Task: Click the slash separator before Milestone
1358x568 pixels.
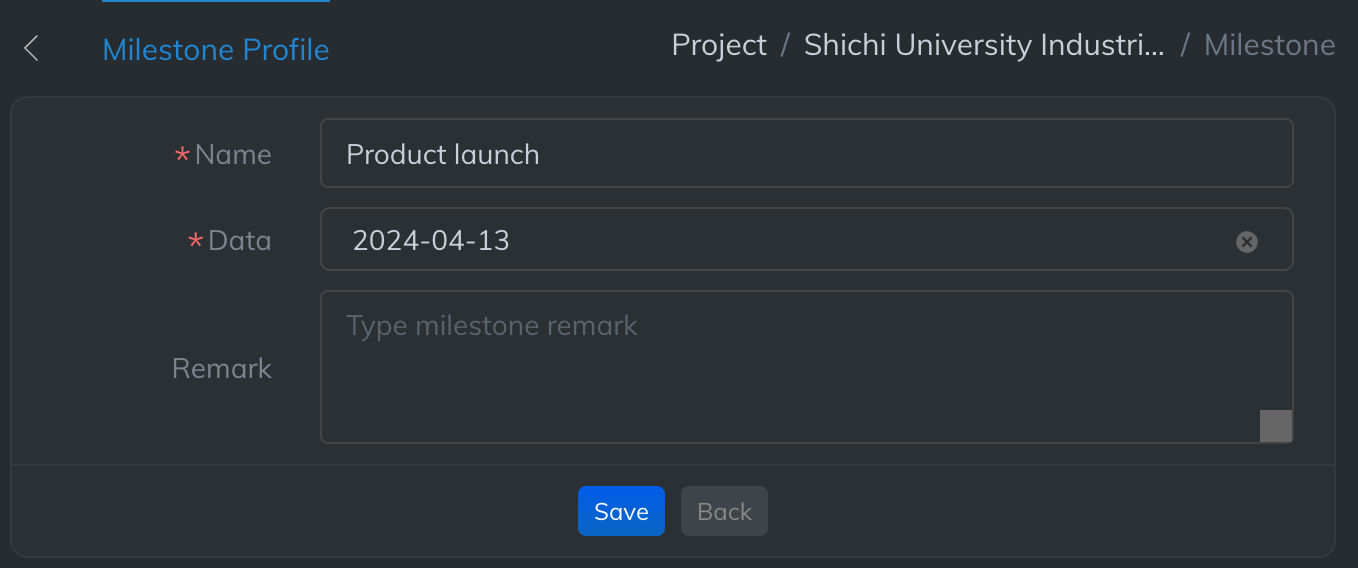Action: point(1185,45)
